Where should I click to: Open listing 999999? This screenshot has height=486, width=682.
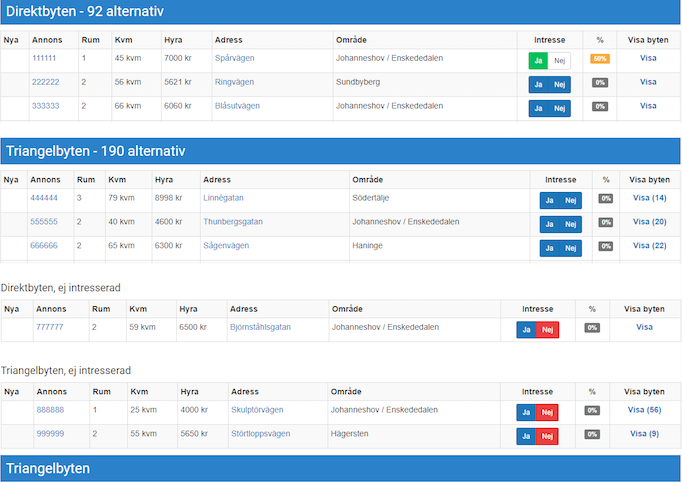point(50,433)
